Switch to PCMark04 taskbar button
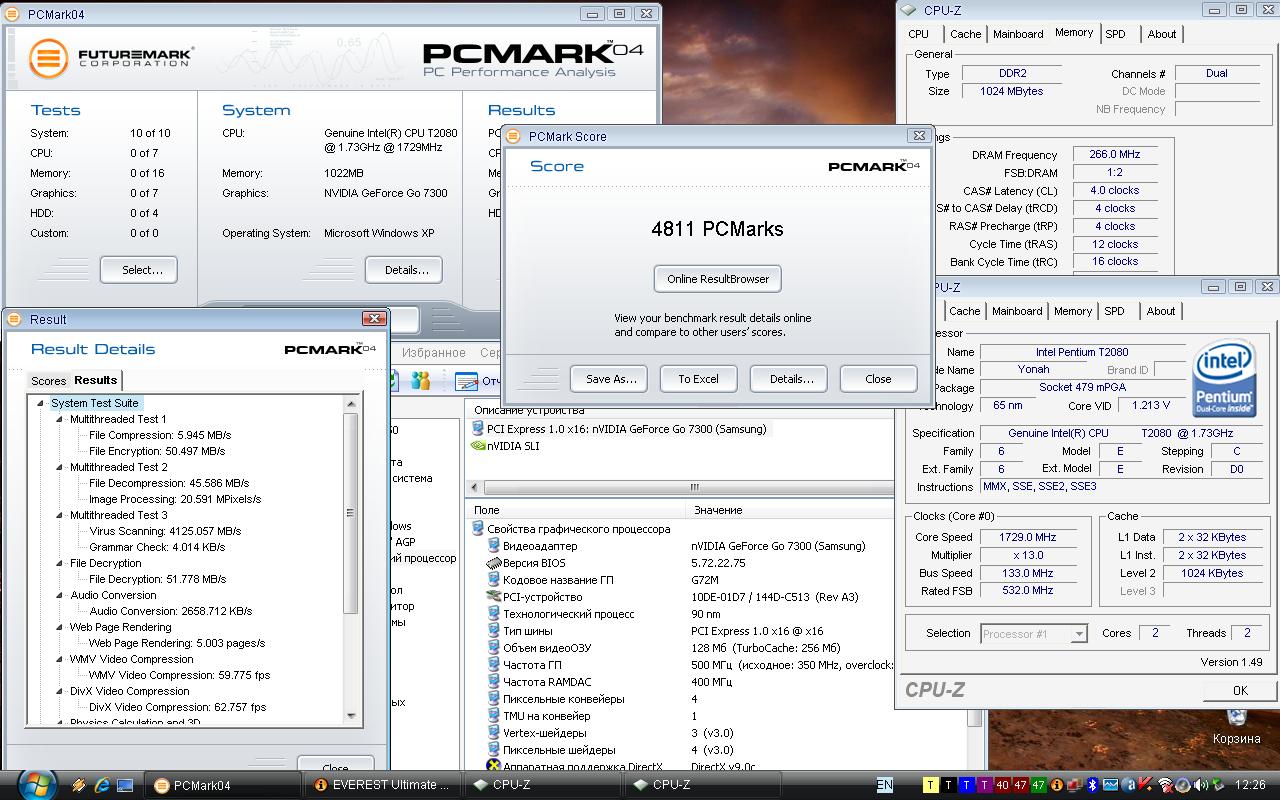This screenshot has width=1280, height=800. (x=222, y=785)
